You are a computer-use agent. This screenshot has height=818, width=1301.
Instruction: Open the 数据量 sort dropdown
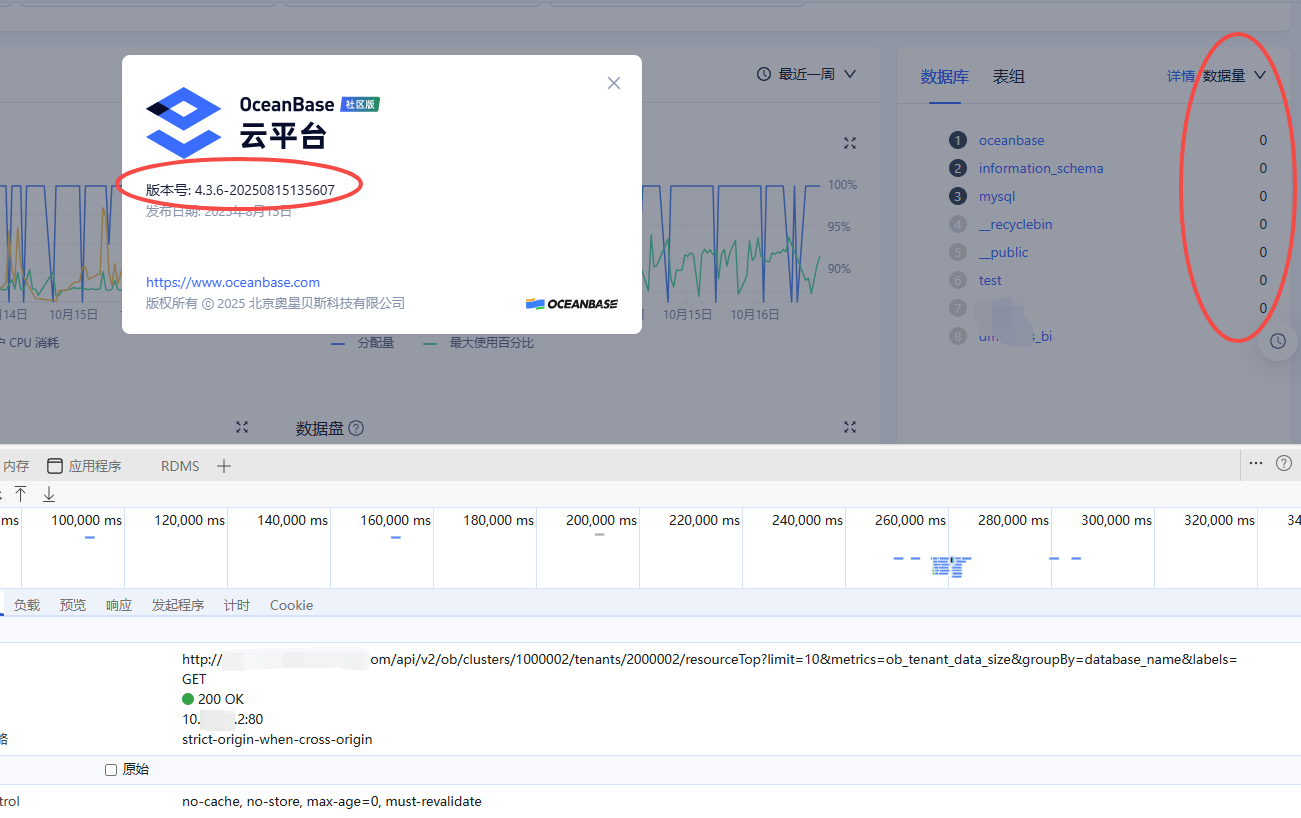tap(1234, 76)
